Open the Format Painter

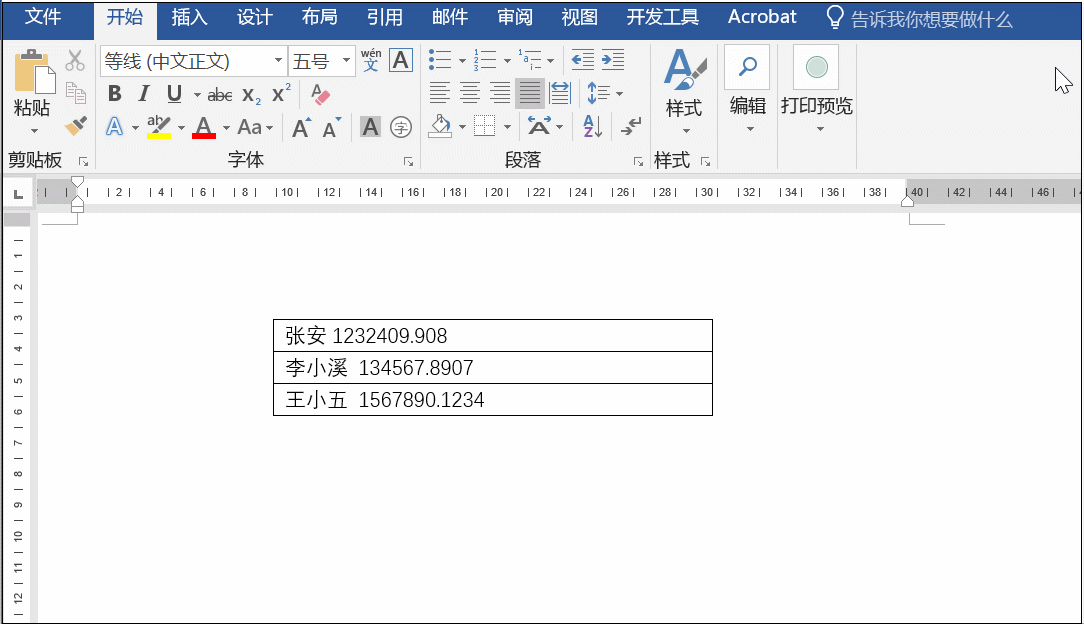(x=75, y=125)
